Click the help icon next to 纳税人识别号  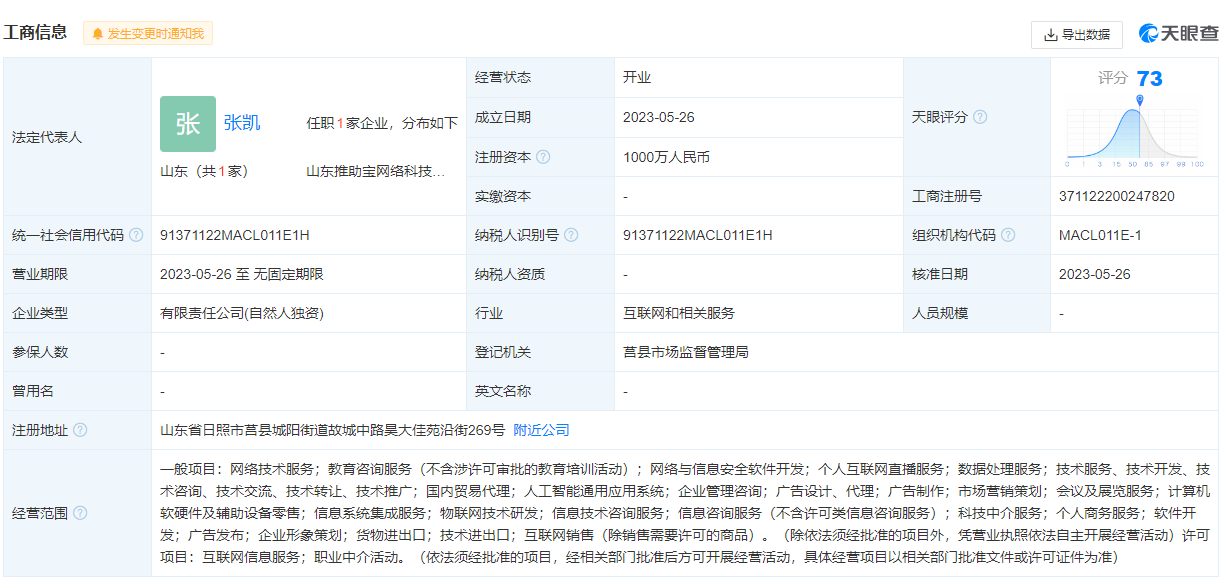(571, 235)
